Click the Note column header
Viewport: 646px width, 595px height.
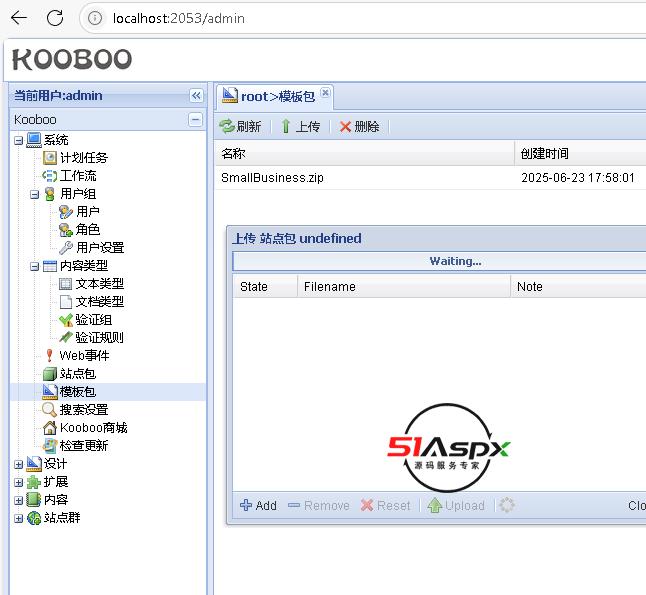[578, 286]
